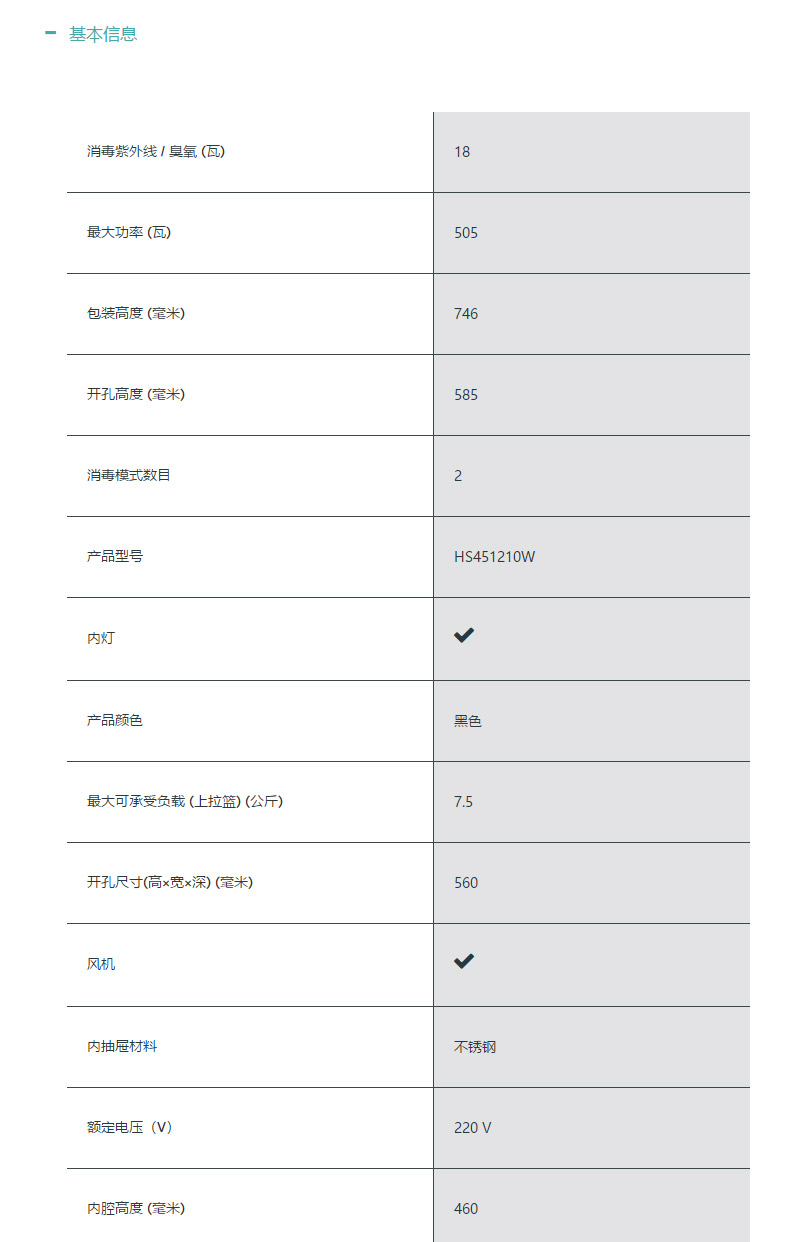Click the 产品颜色 value 黑色

[x=468, y=721]
